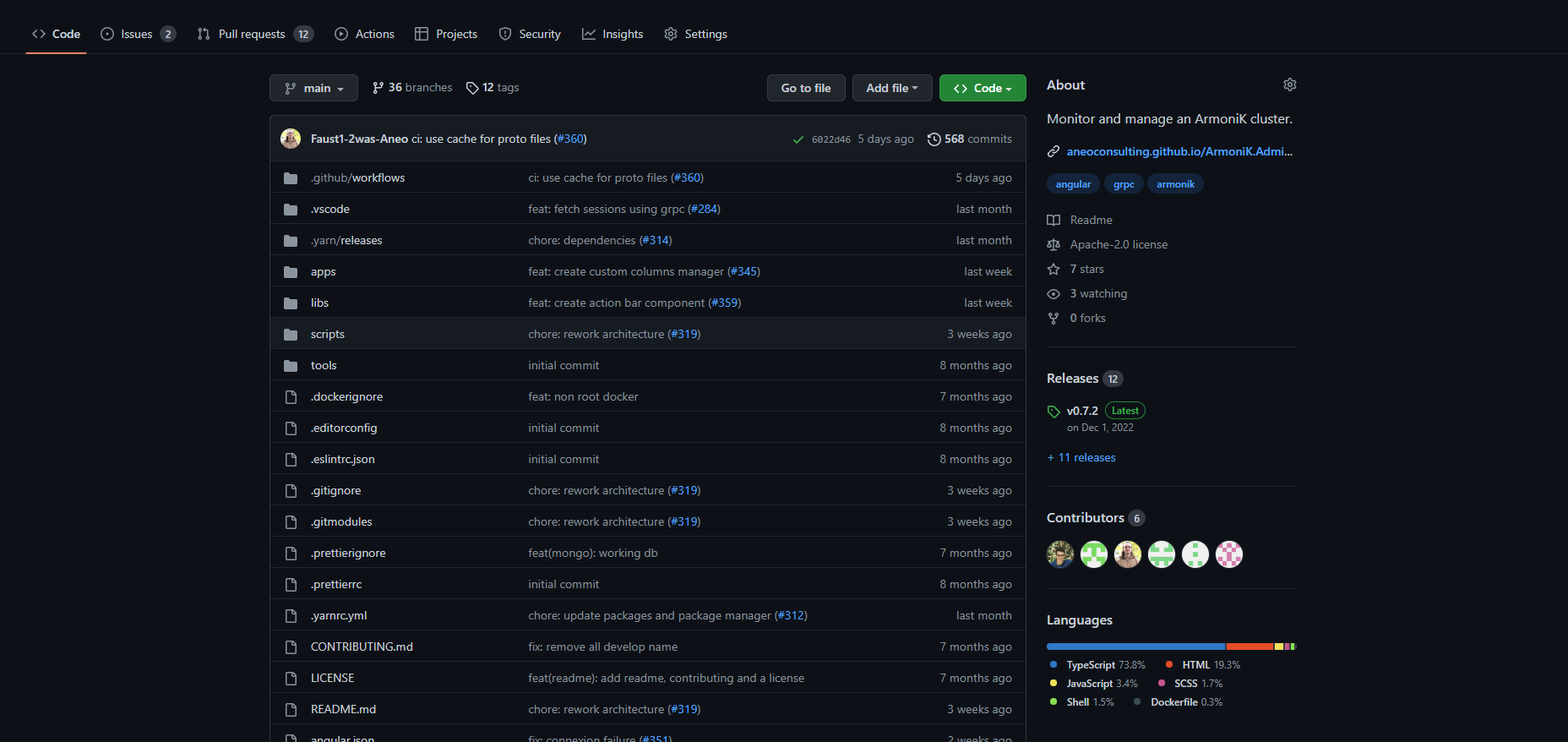Open the first contributor's avatar

1060,554
